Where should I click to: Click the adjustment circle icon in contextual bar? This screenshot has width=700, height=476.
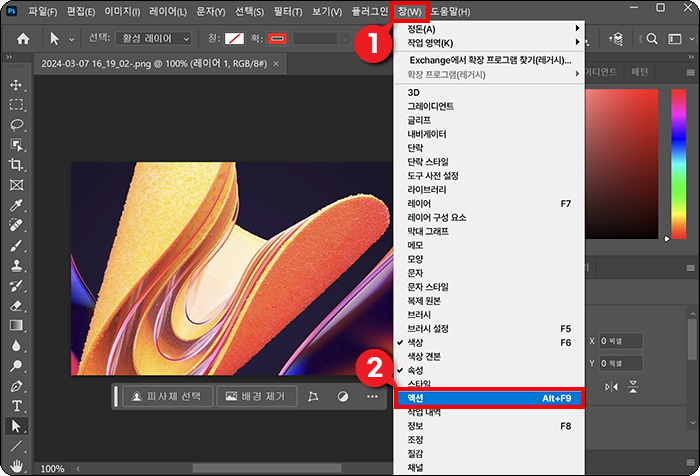tap(343, 397)
